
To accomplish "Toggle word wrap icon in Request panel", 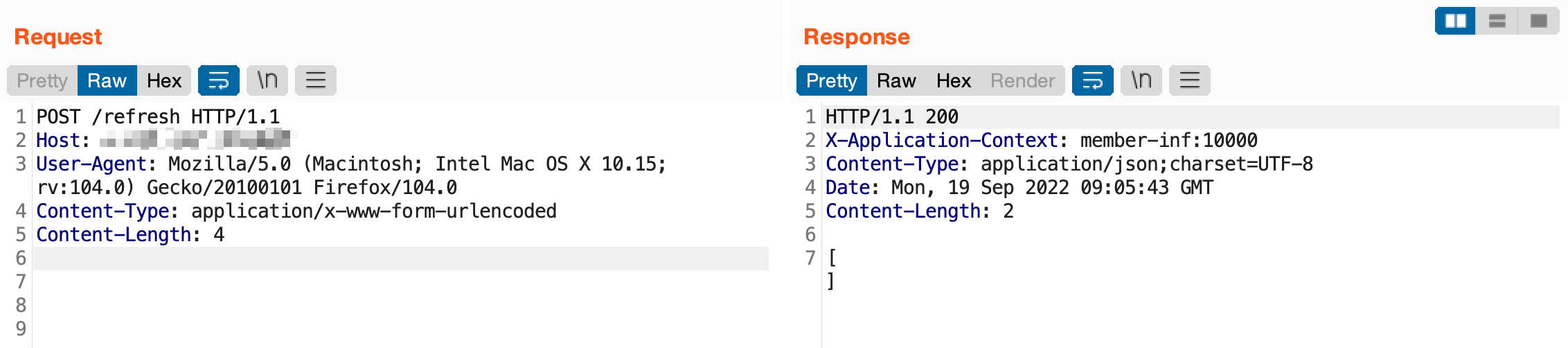I will (x=219, y=80).
